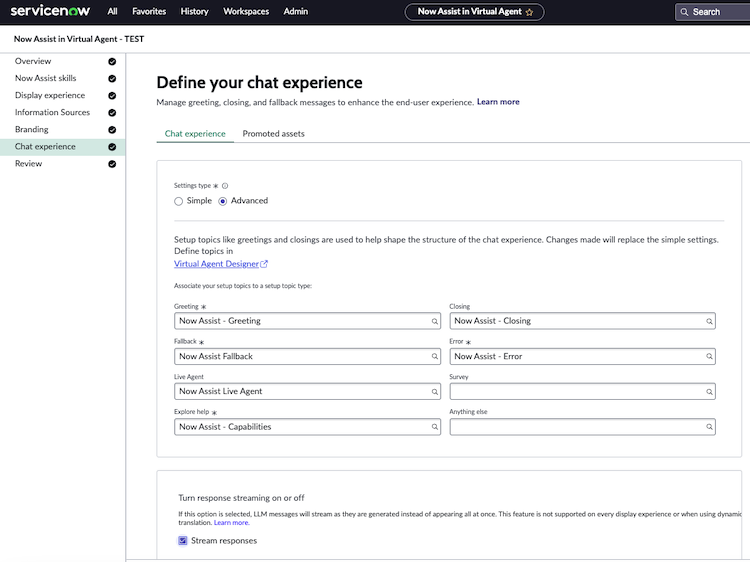Click the Closing field lookup magnifier
750x562 pixels.
tap(709, 321)
